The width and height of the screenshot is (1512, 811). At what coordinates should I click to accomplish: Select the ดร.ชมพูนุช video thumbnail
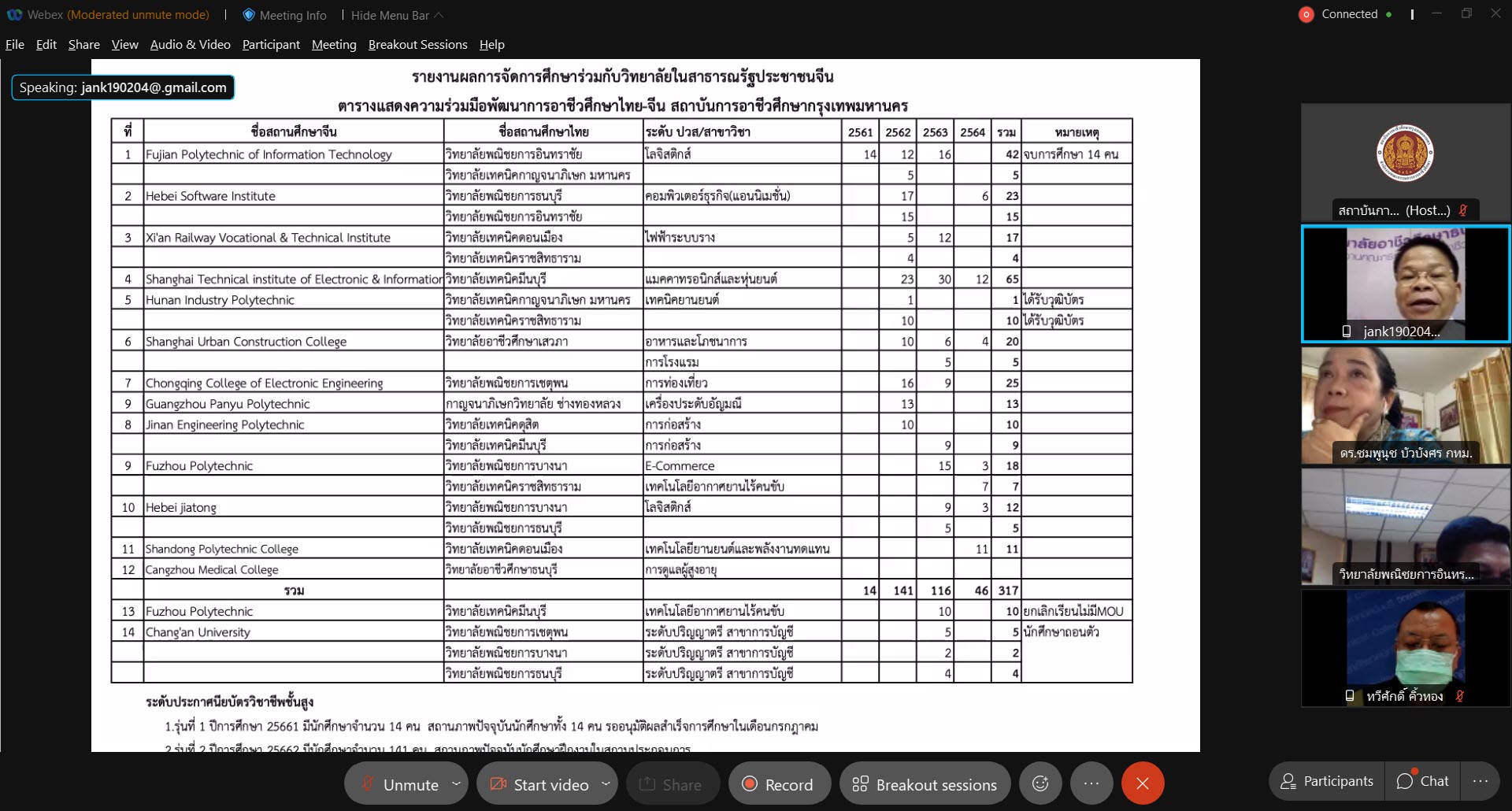pyautogui.click(x=1406, y=405)
